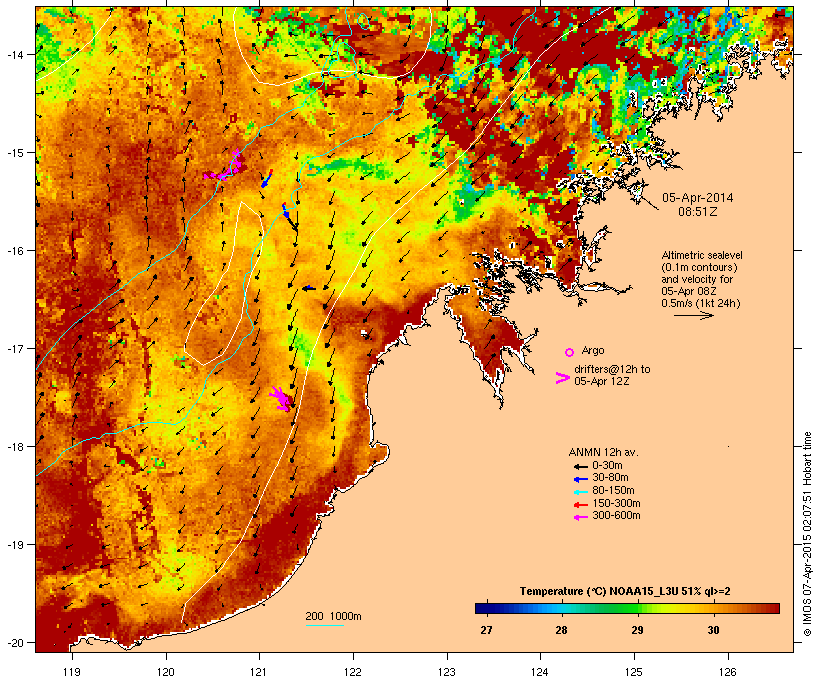Click longitude axis label 125

pyautogui.click(x=634, y=672)
